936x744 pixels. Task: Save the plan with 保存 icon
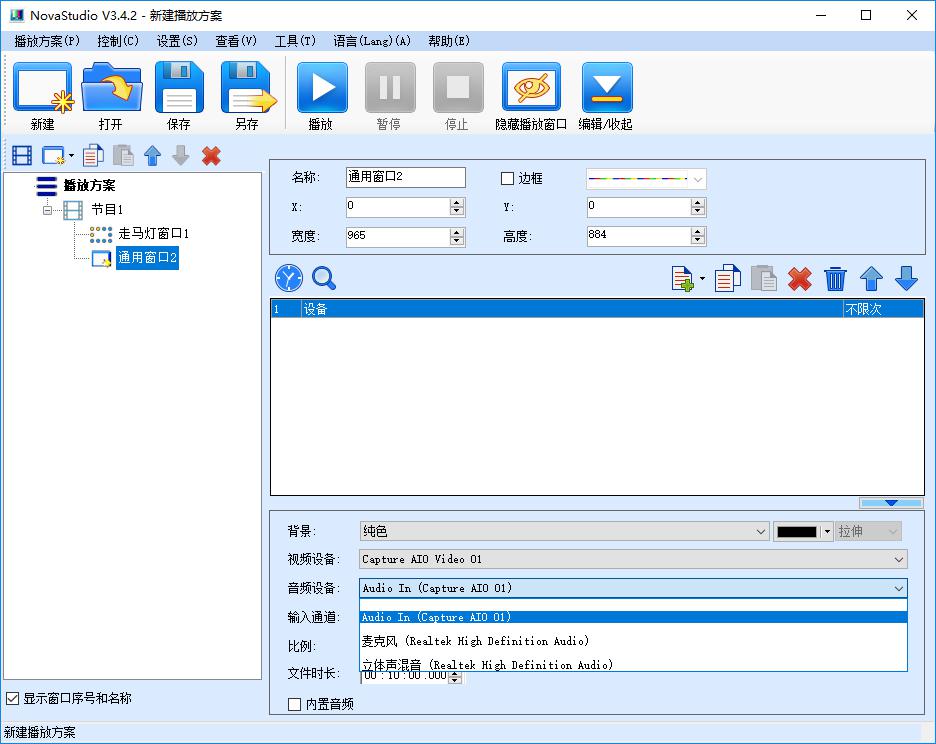click(x=179, y=89)
